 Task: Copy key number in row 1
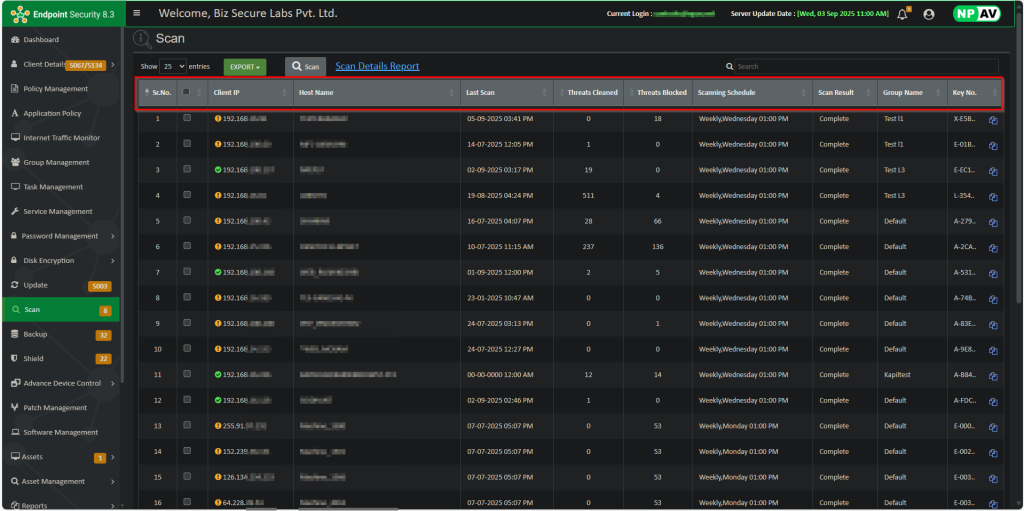click(x=993, y=119)
